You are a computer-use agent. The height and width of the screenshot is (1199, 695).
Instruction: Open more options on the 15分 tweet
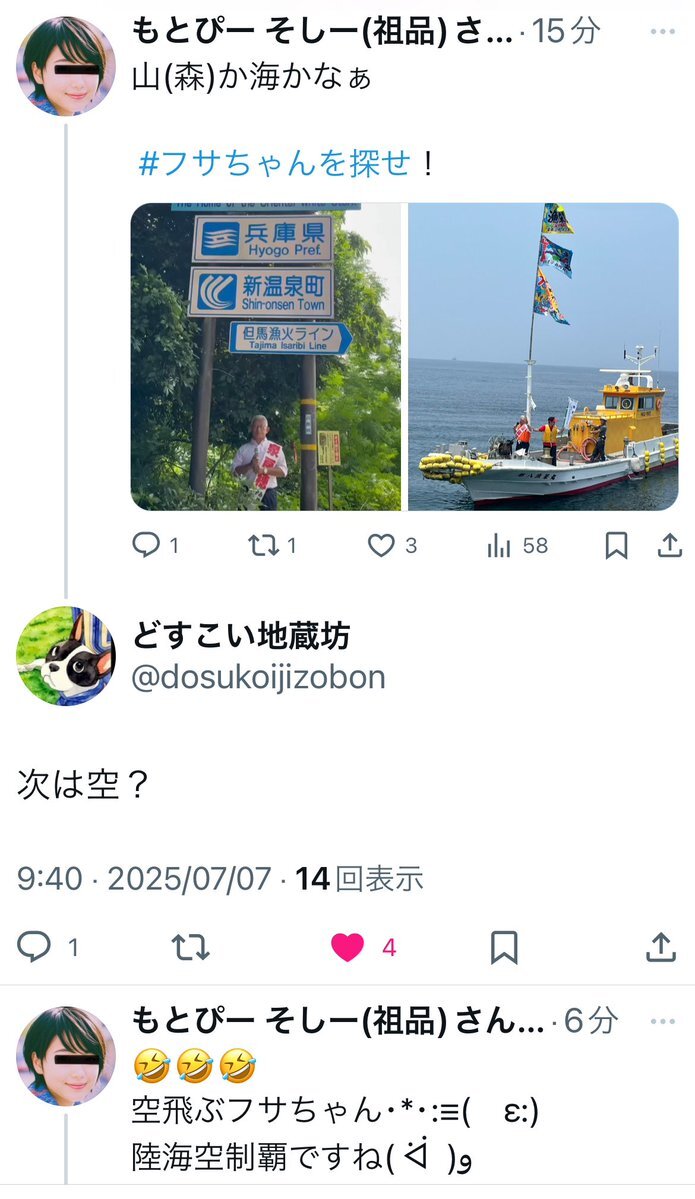(662, 31)
